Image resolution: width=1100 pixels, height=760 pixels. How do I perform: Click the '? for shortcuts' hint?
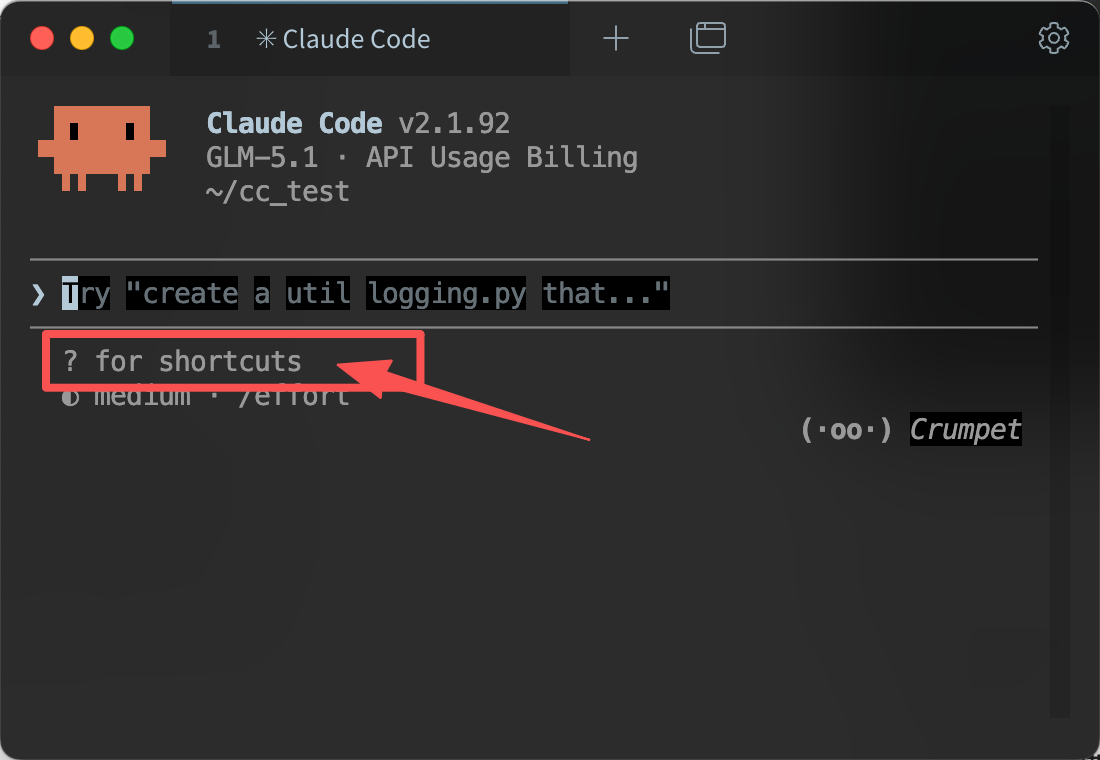click(x=182, y=361)
